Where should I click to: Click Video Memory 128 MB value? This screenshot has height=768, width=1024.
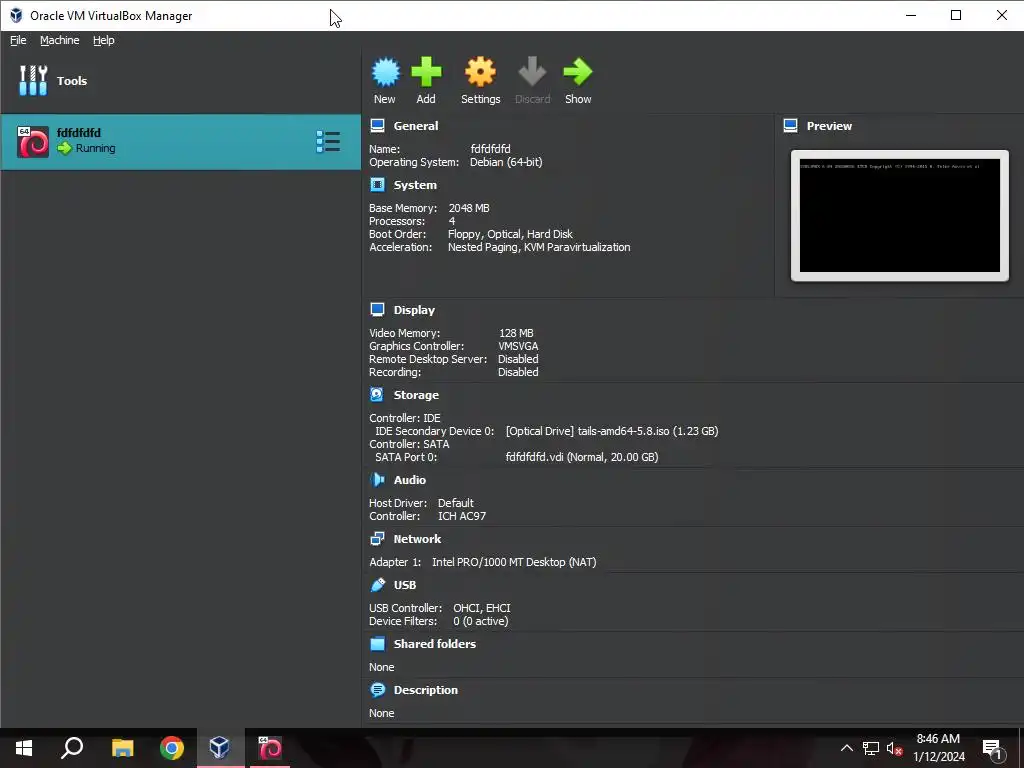click(516, 333)
